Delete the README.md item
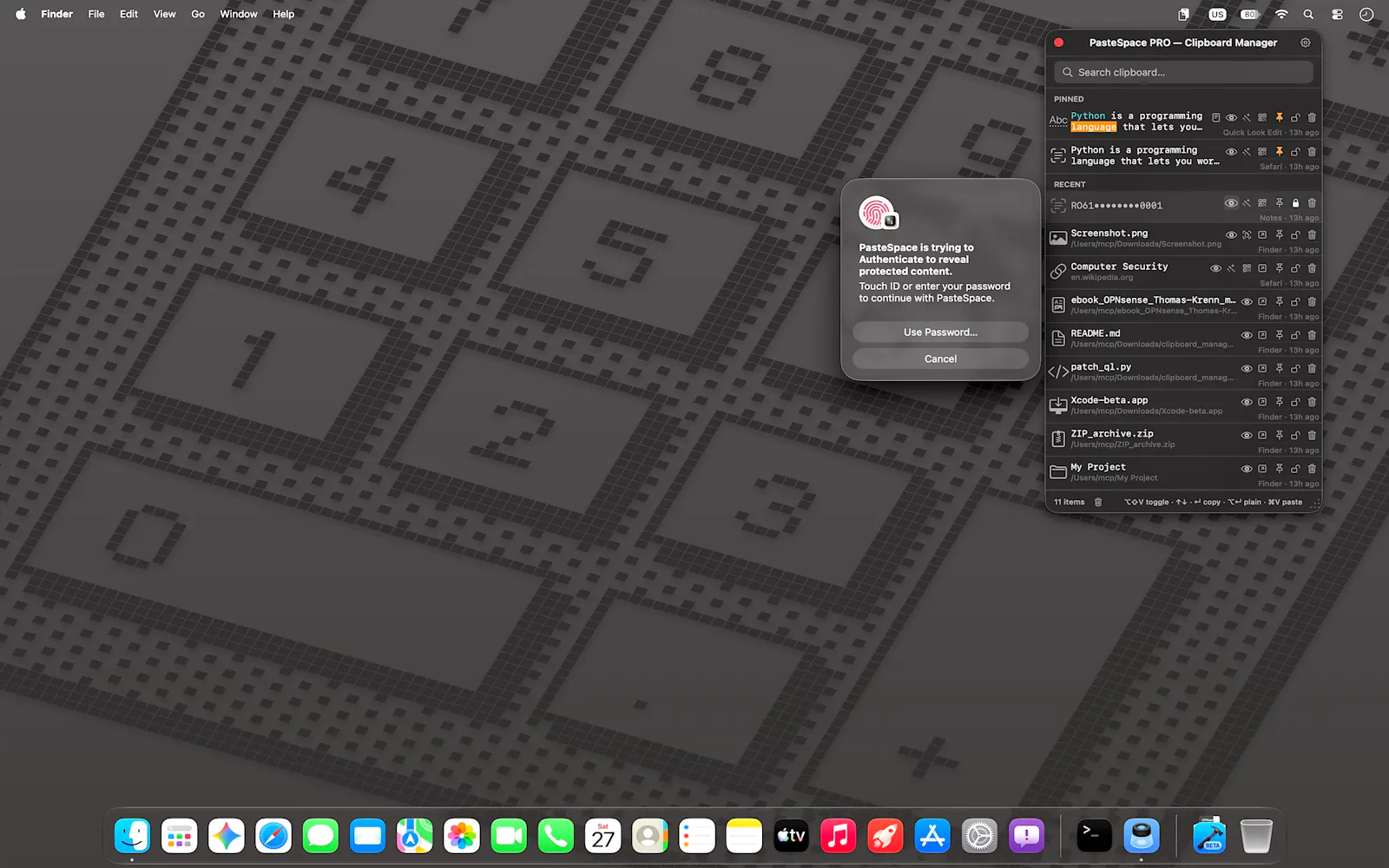1389x868 pixels. tap(1312, 335)
